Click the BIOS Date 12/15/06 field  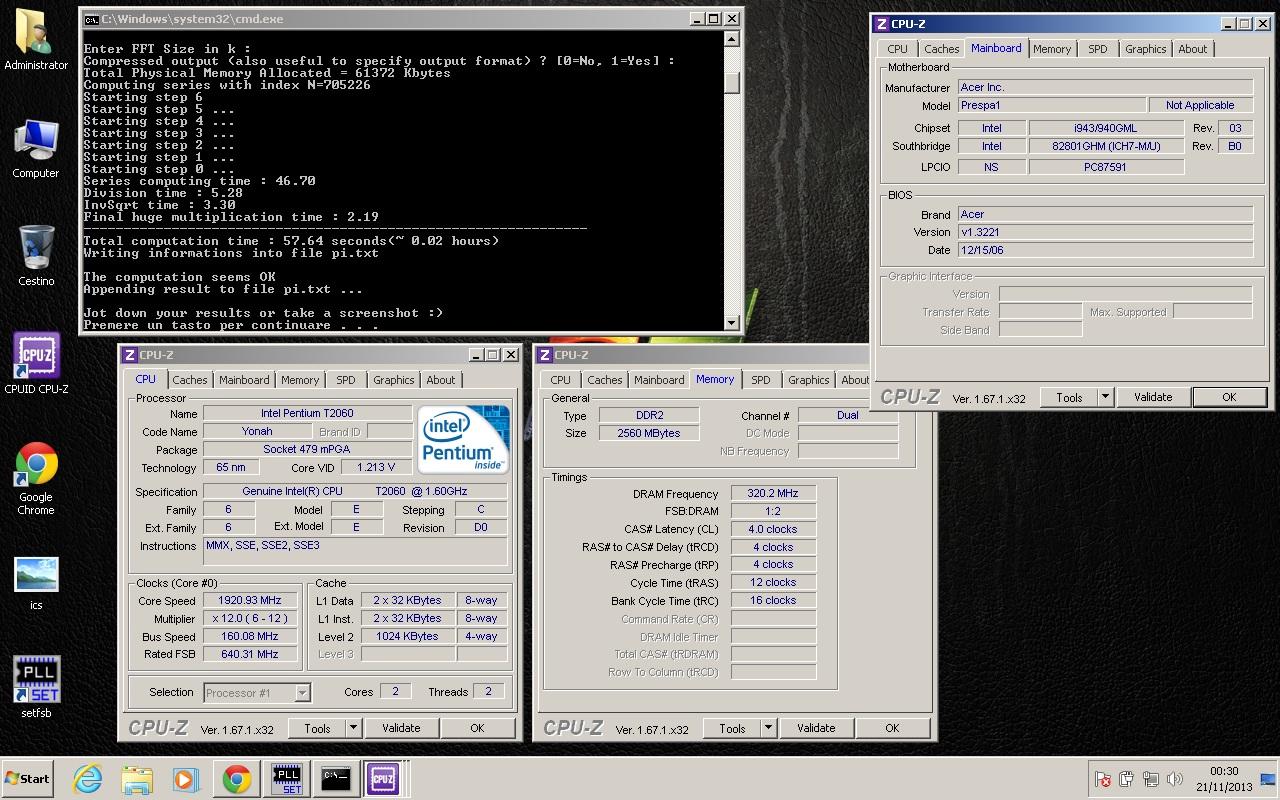click(1105, 250)
